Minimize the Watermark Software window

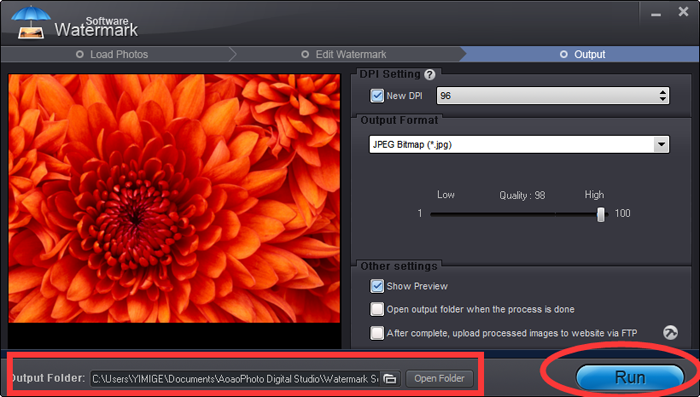(655, 15)
